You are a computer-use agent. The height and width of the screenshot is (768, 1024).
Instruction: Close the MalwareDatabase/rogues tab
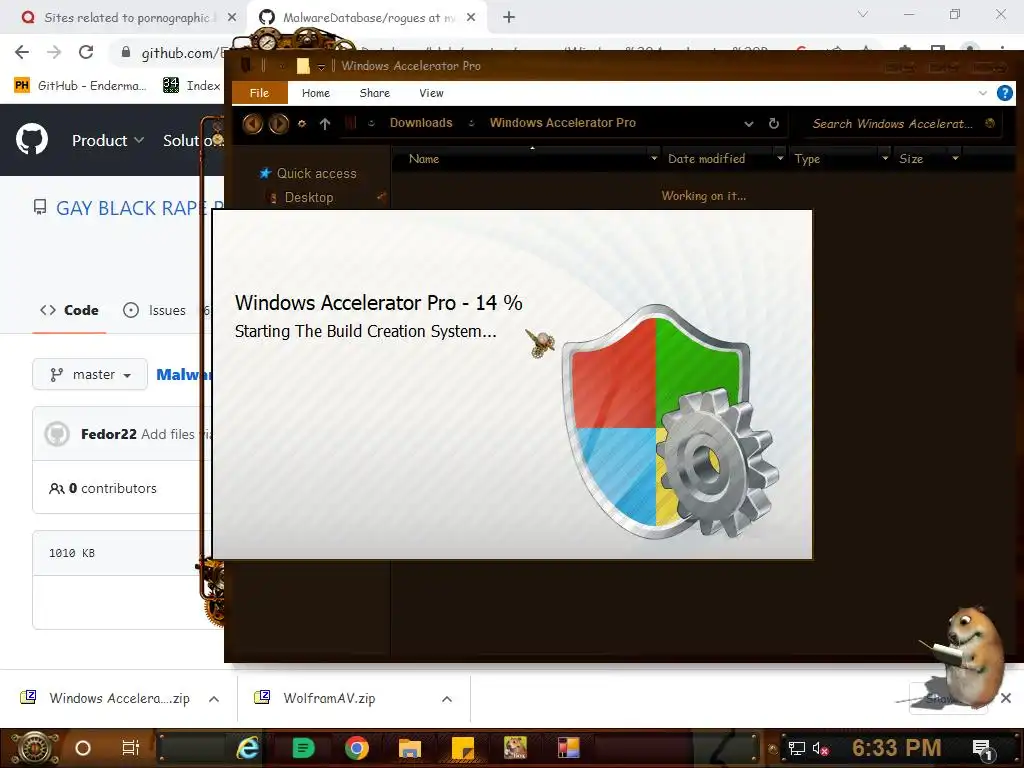tap(471, 18)
